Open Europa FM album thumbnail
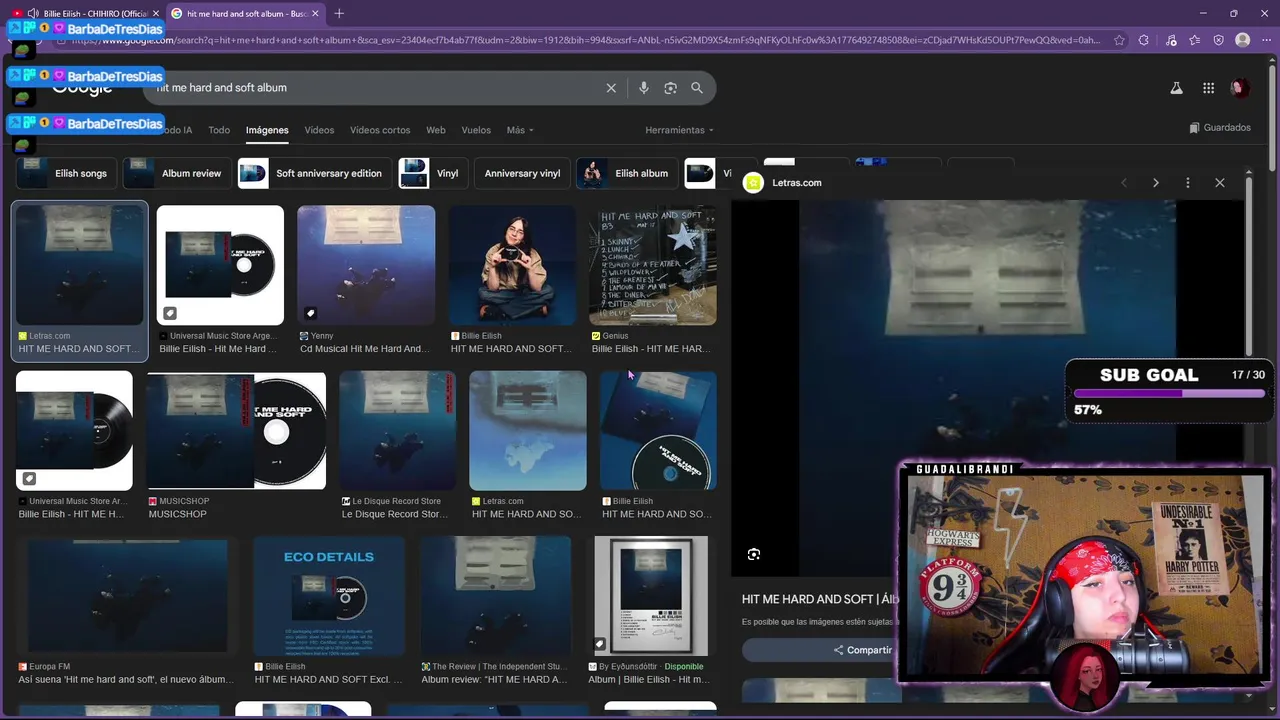Viewport: 1280px width, 720px height. point(126,596)
